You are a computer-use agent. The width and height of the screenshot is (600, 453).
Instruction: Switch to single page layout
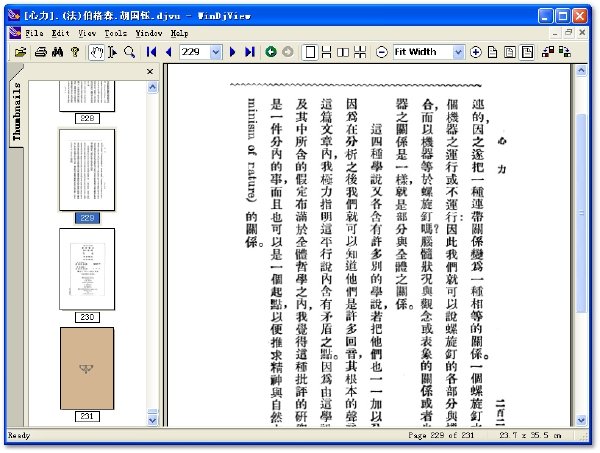click(310, 52)
